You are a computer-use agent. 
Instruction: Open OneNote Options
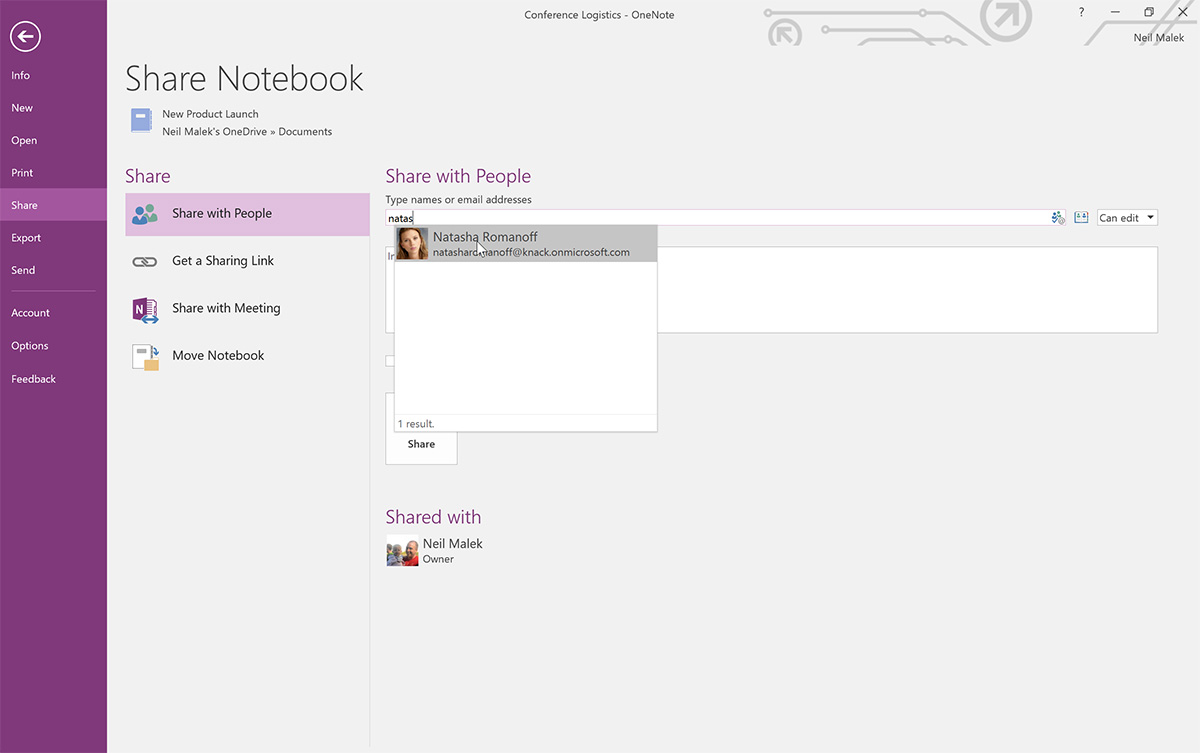(x=29, y=345)
